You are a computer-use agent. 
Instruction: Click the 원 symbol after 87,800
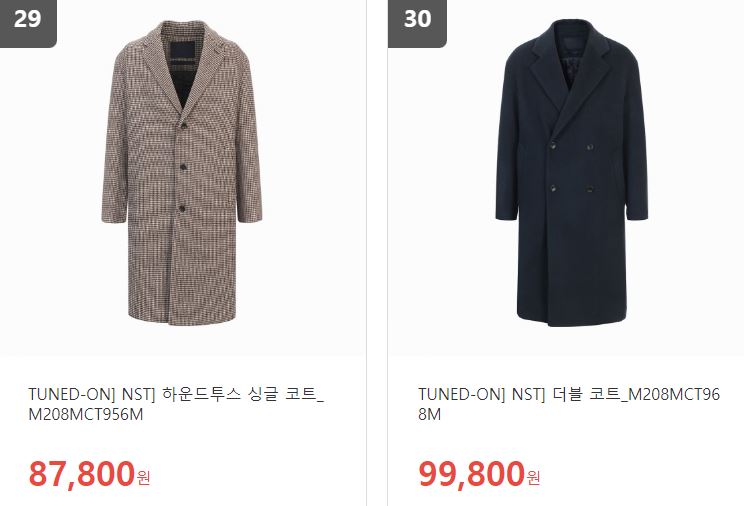click(x=144, y=477)
